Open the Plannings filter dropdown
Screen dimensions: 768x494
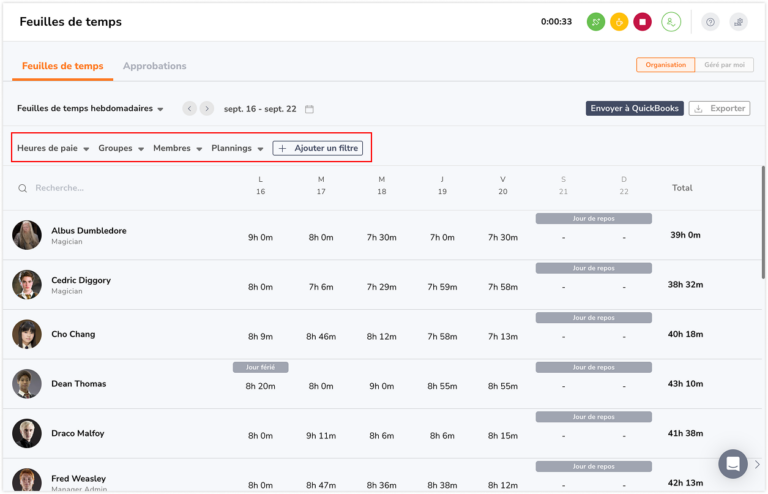click(x=237, y=148)
